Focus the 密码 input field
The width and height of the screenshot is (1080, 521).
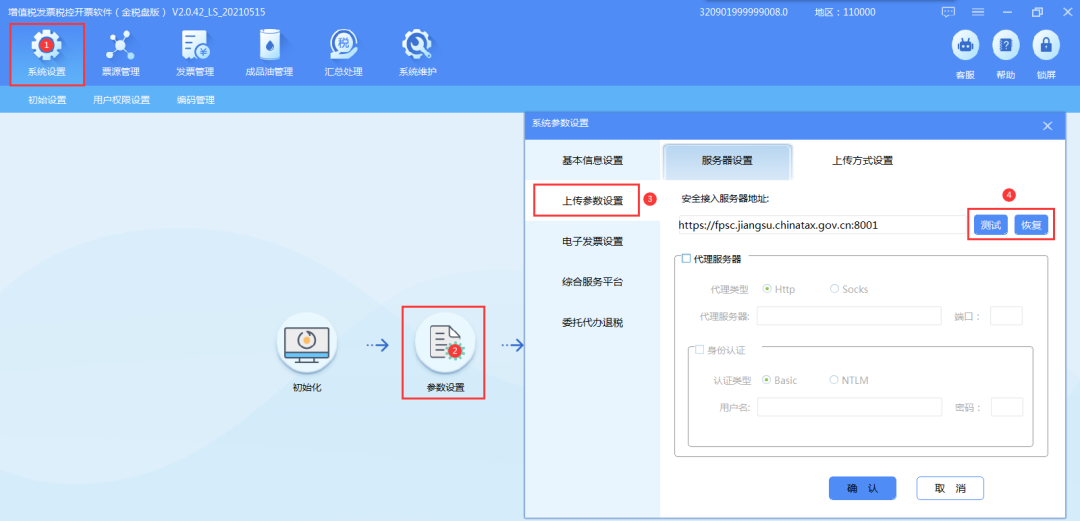click(x=1006, y=407)
